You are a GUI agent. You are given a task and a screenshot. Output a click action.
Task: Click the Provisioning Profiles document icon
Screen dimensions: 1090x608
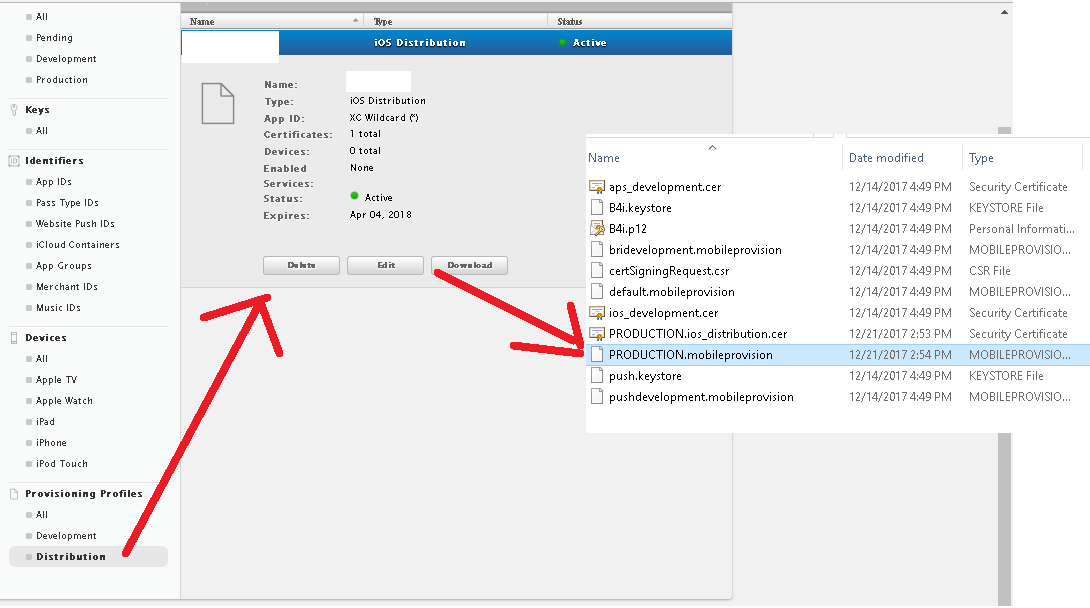[14, 494]
